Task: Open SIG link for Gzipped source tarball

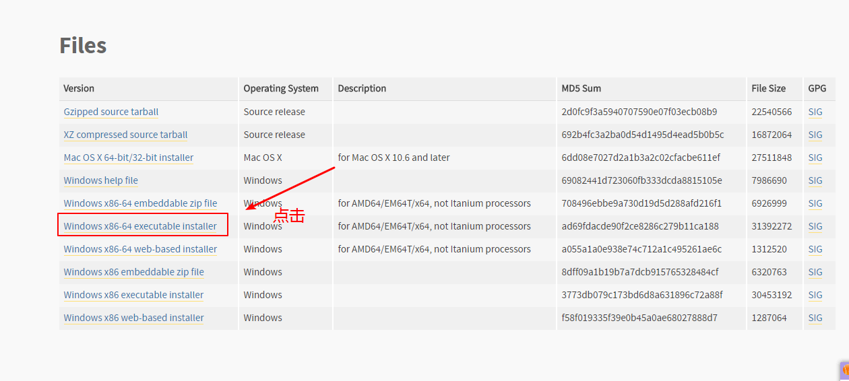Action: pos(815,112)
